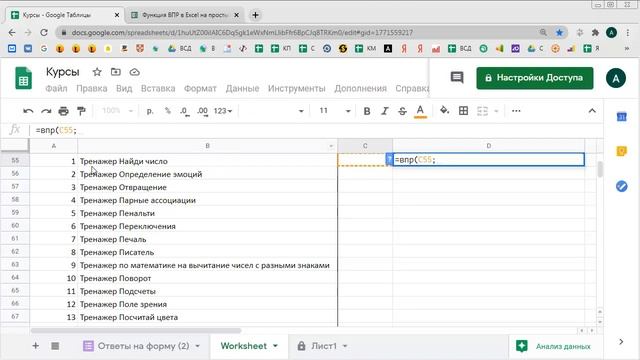Open the Tasks icon in side panel
640x360 pixels.
(621, 187)
